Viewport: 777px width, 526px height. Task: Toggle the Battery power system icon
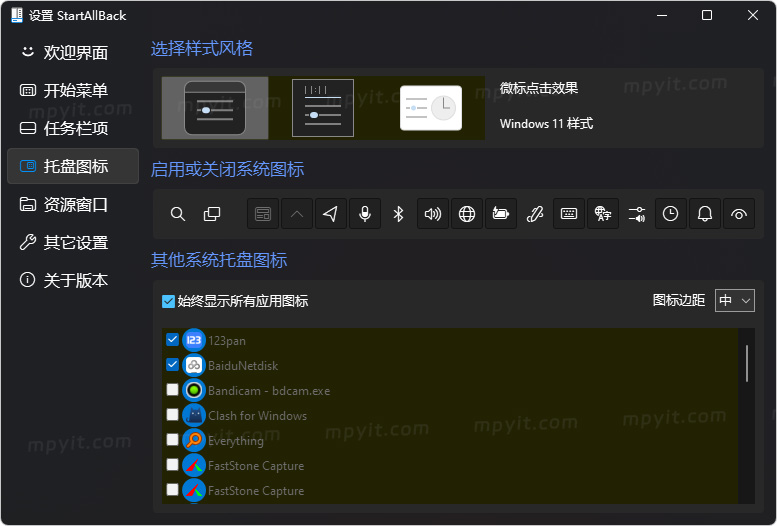click(501, 214)
